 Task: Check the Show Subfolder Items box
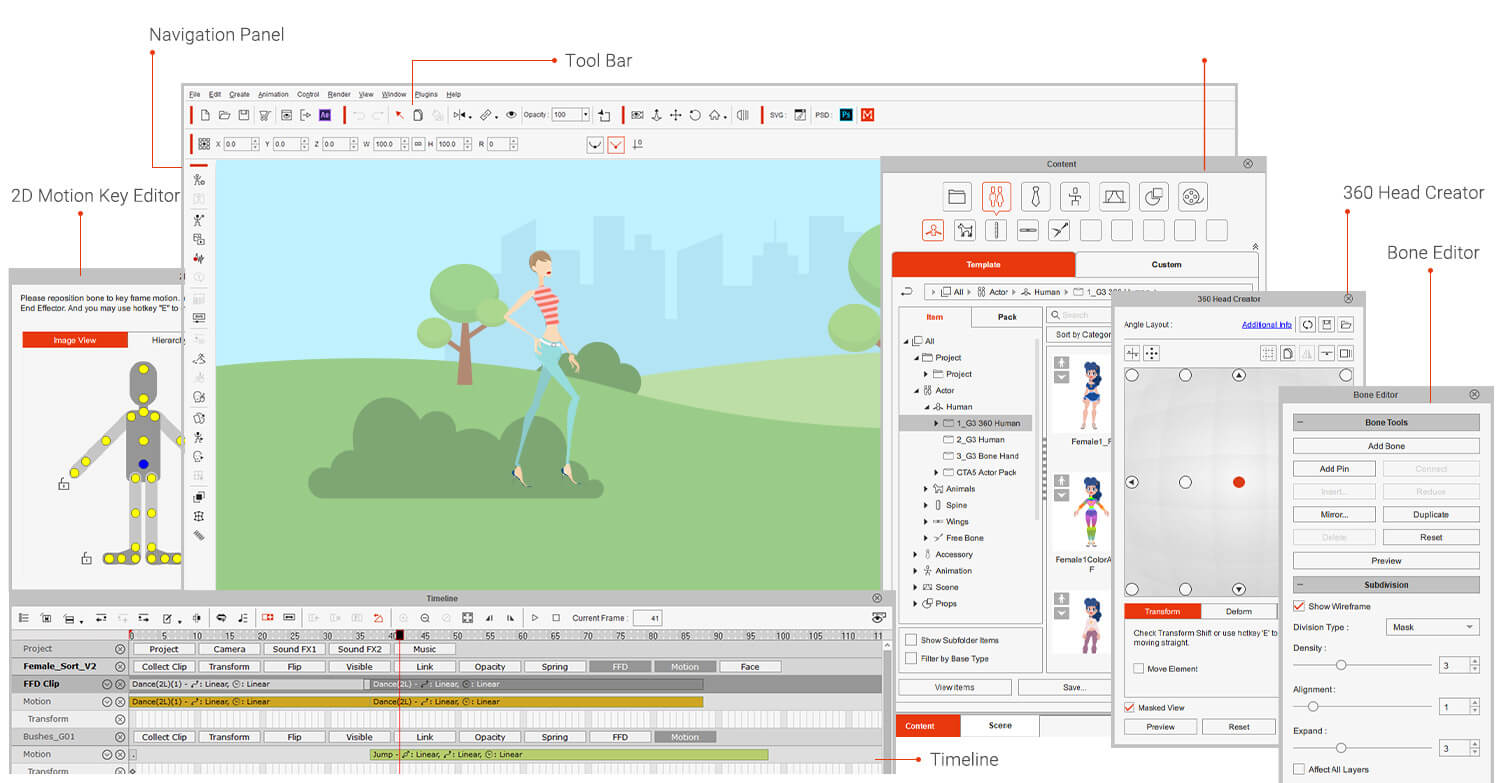click(x=911, y=640)
